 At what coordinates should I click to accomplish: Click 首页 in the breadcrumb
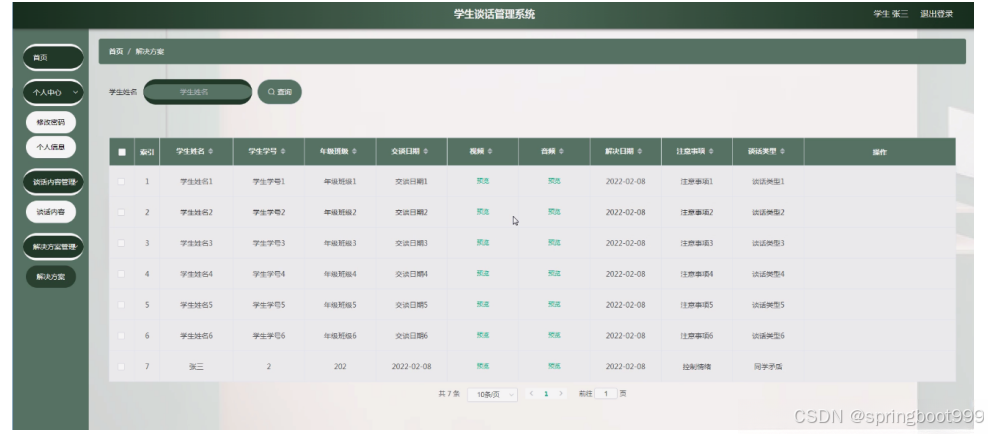[x=116, y=52]
